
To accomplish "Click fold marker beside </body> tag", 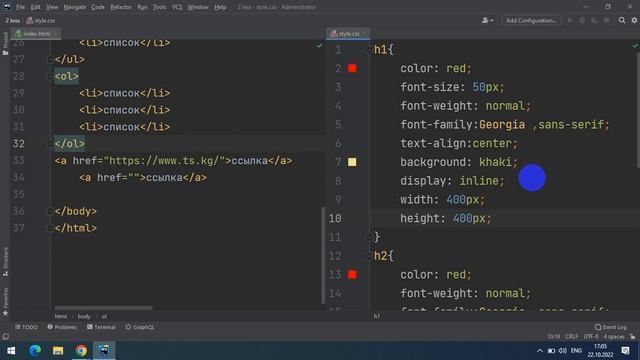I will tap(50, 211).
